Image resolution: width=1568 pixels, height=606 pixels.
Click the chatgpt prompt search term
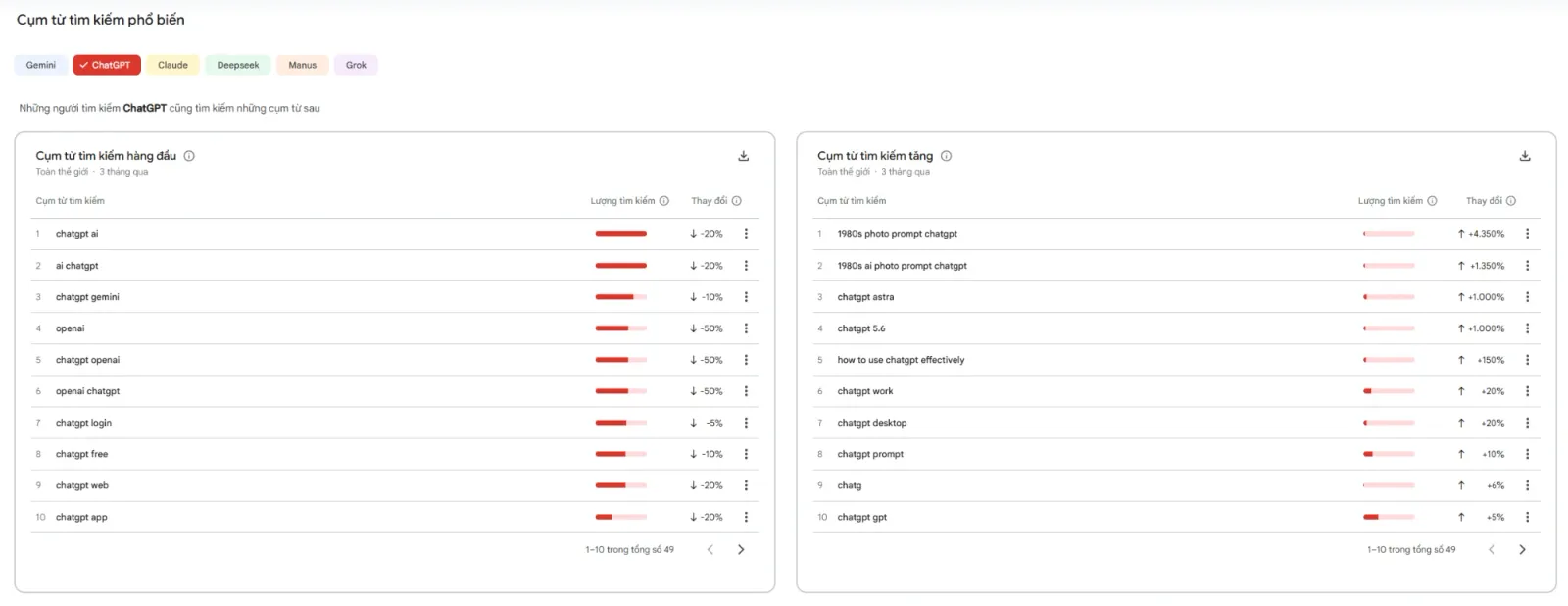click(870, 454)
